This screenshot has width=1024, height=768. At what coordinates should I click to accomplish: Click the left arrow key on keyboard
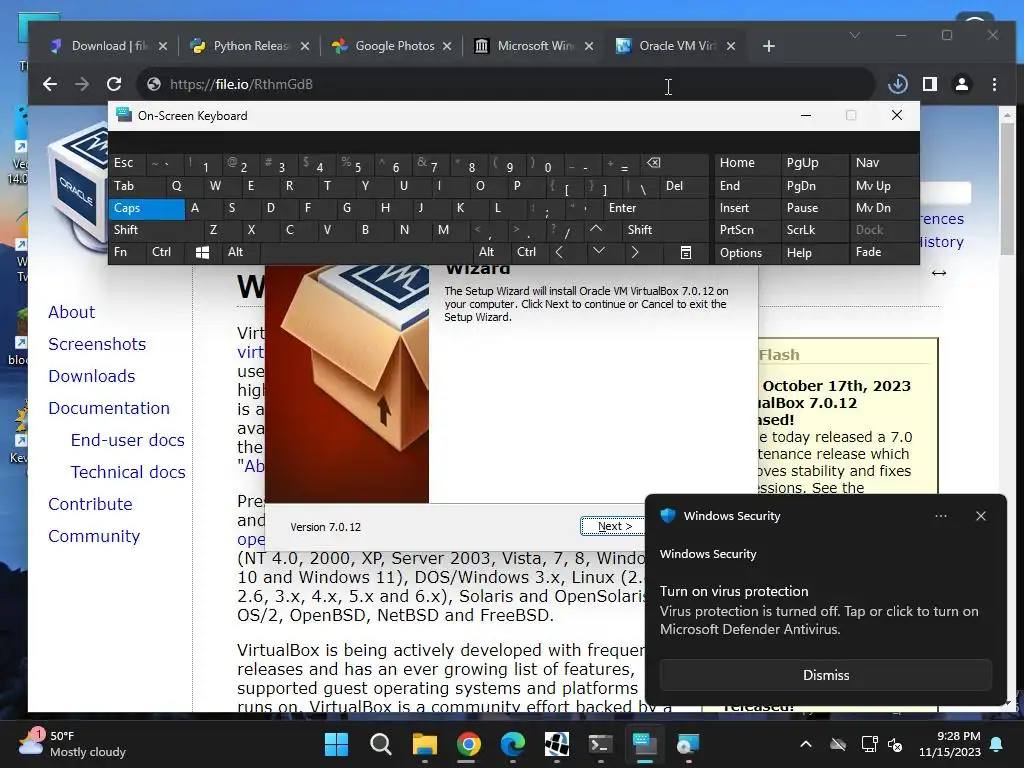[559, 252]
